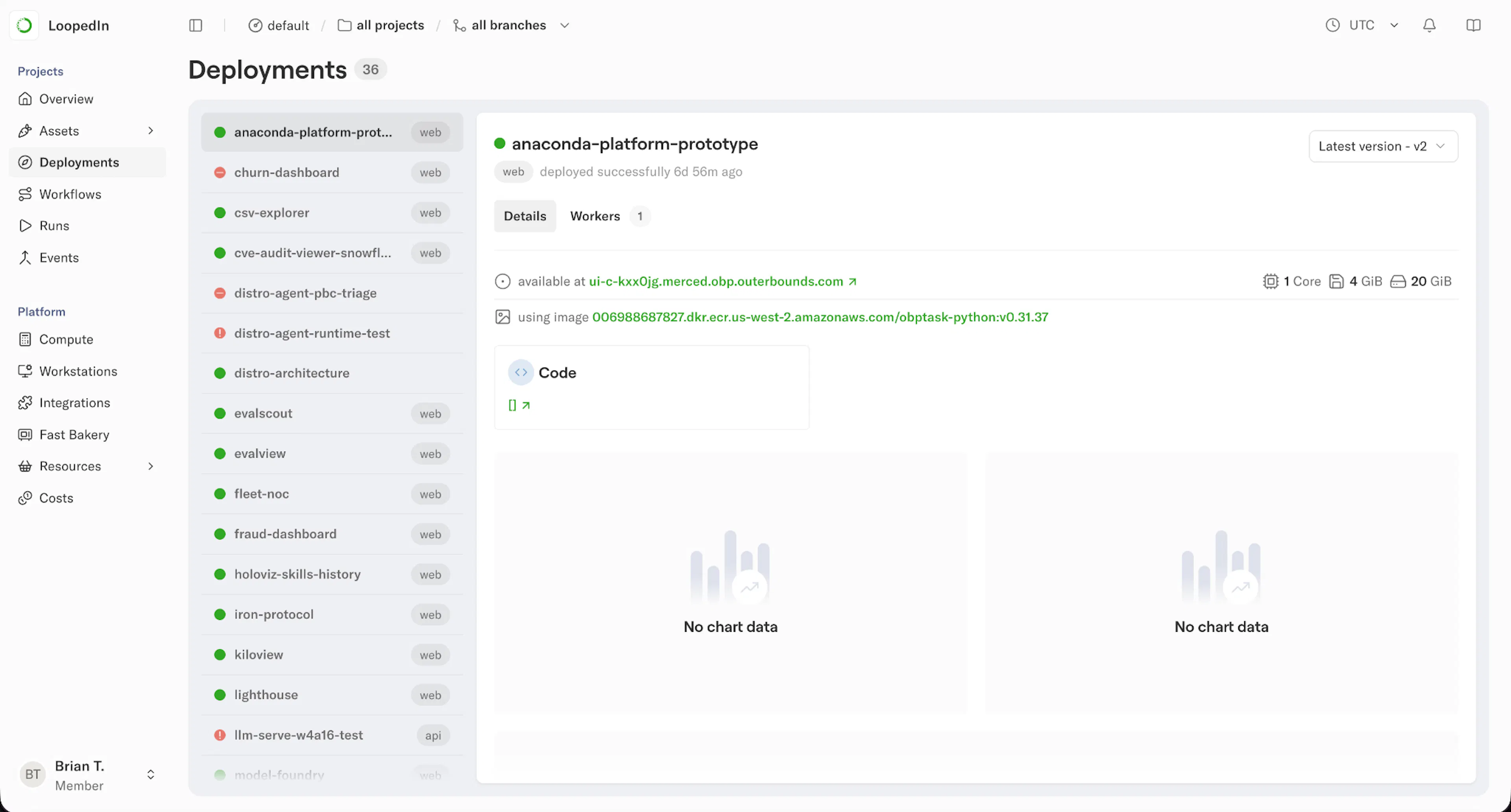Click the LoopedIn logo icon
This screenshot has width=1511, height=812.
point(24,25)
